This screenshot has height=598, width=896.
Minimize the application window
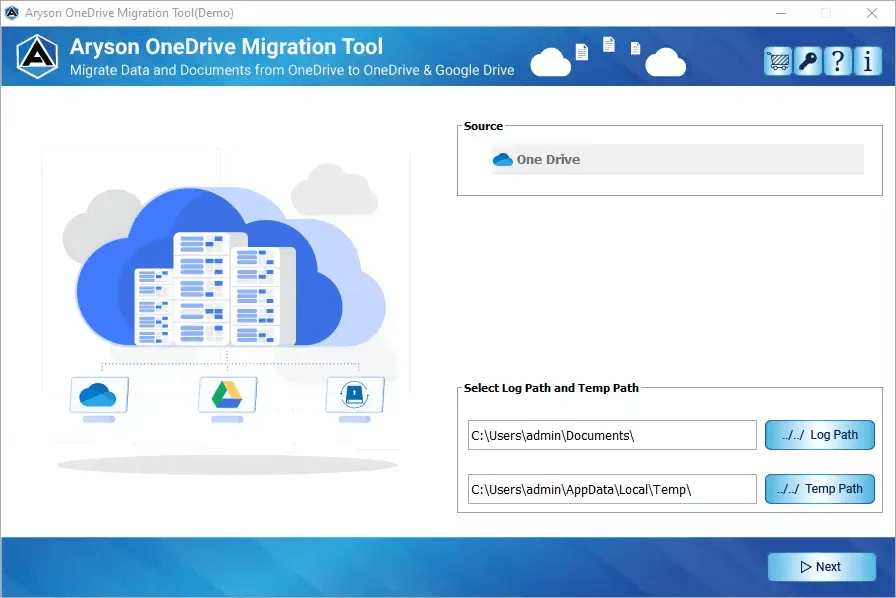(x=778, y=12)
